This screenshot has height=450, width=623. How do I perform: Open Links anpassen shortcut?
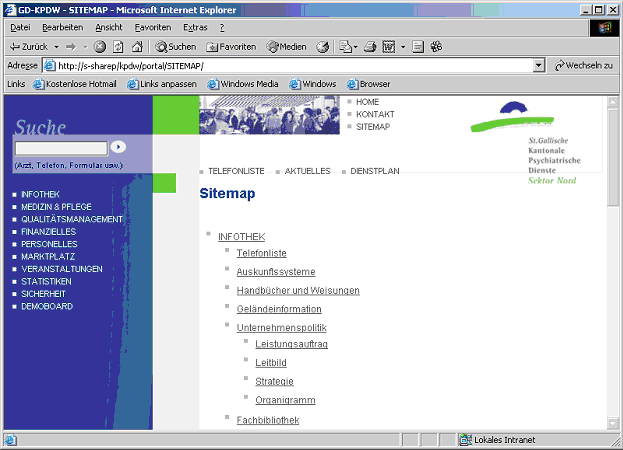(162, 84)
